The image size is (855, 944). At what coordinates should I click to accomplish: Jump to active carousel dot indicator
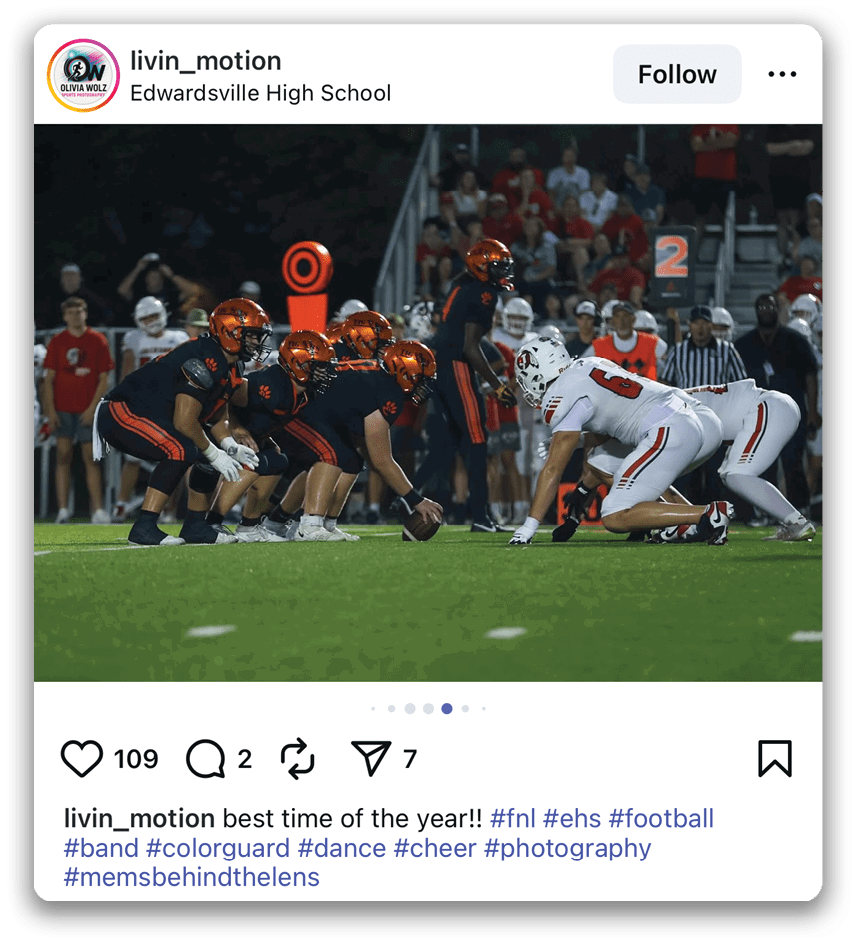(447, 709)
